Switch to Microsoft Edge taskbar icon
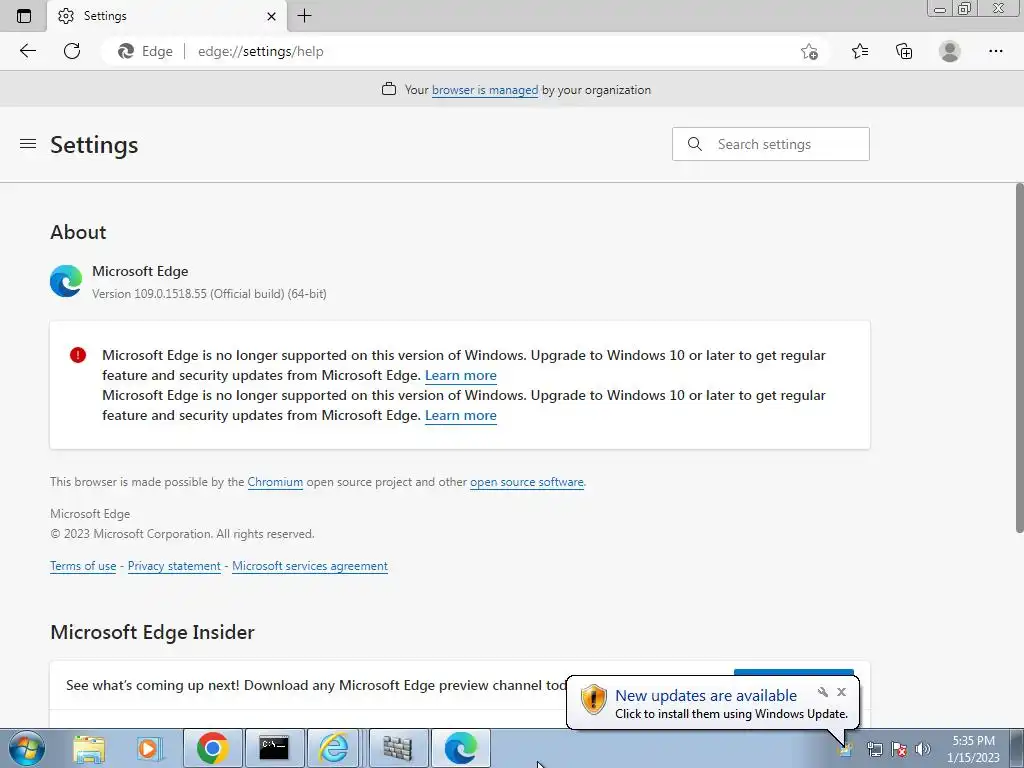The width and height of the screenshot is (1024, 768). click(x=460, y=748)
